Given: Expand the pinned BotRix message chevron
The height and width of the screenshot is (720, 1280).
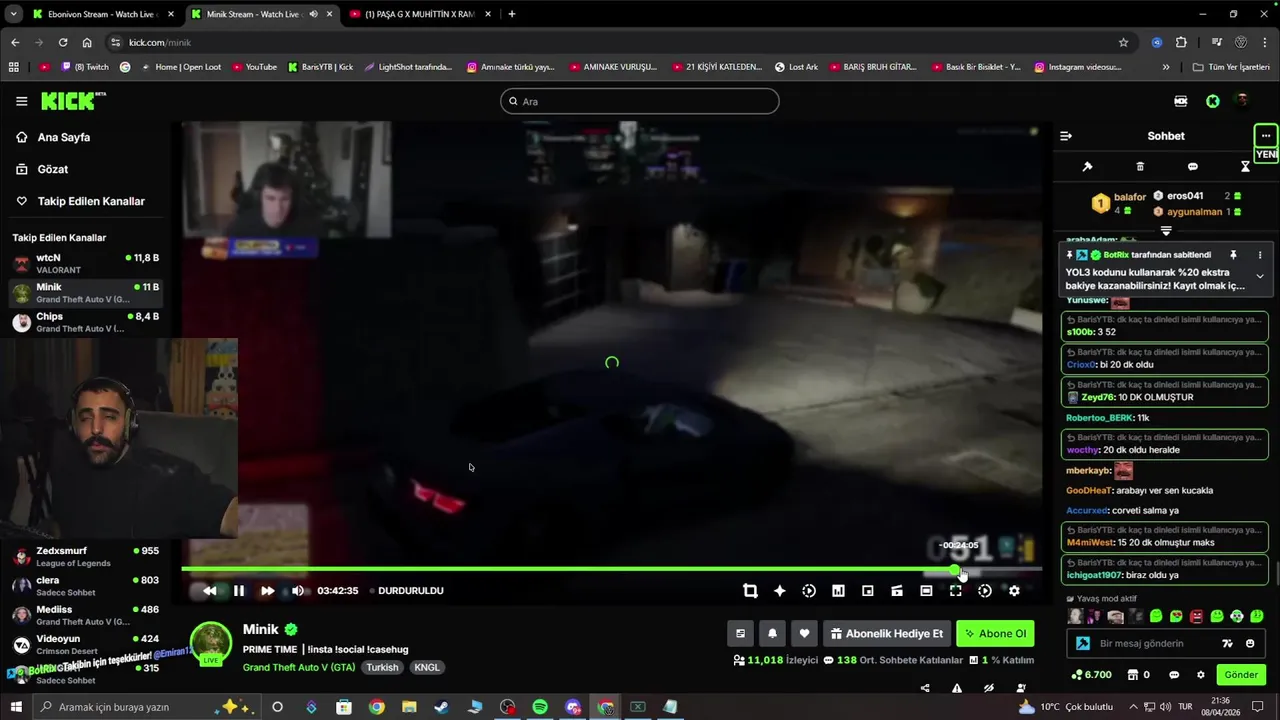Looking at the screenshot, I should coord(1260,276).
